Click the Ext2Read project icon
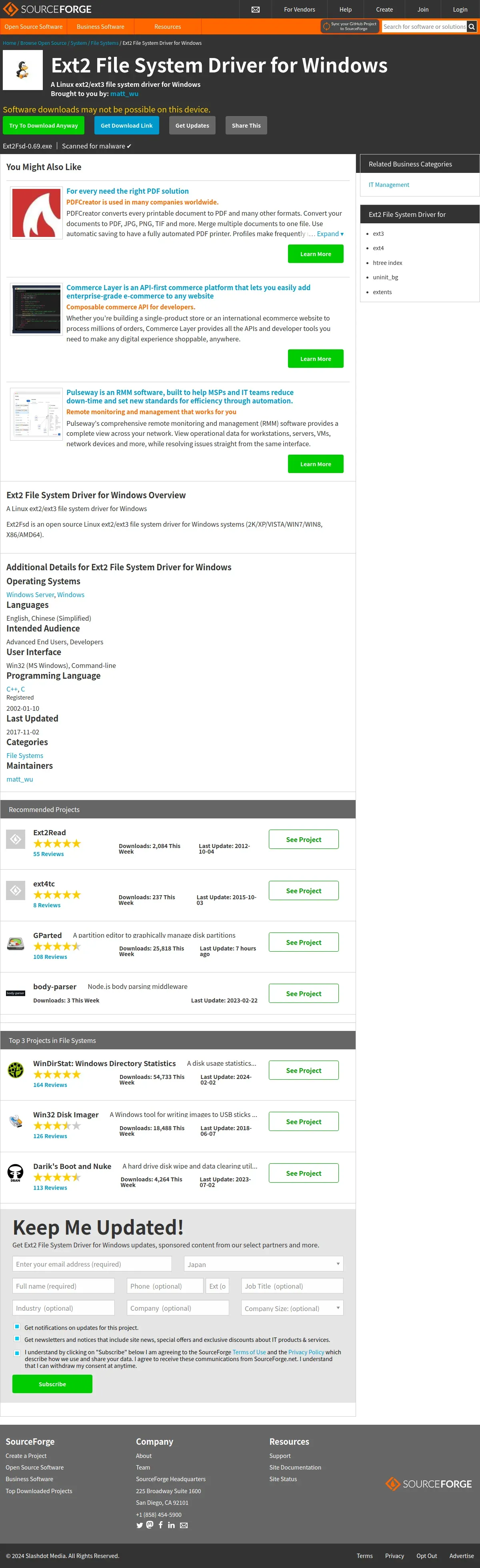Screen dimensions: 480x1568 pyautogui.click(x=16, y=839)
